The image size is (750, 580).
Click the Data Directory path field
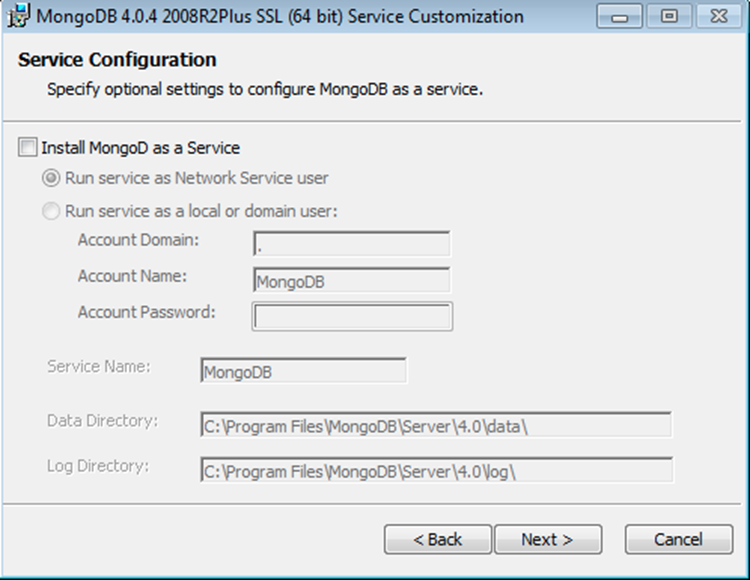click(436, 425)
